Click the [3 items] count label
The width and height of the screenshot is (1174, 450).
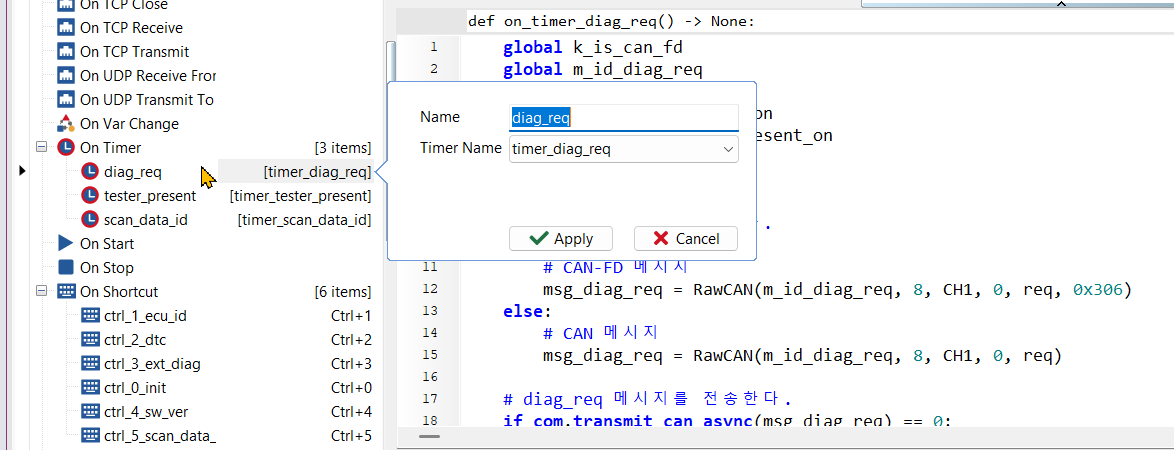tap(343, 148)
